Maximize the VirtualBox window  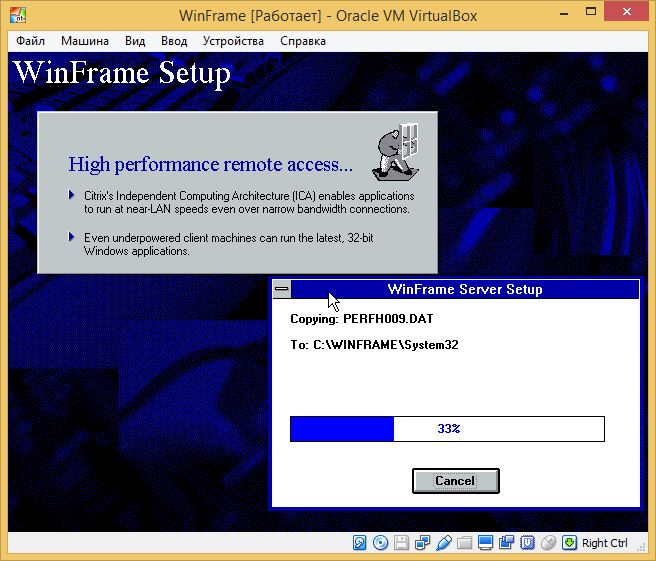591,12
